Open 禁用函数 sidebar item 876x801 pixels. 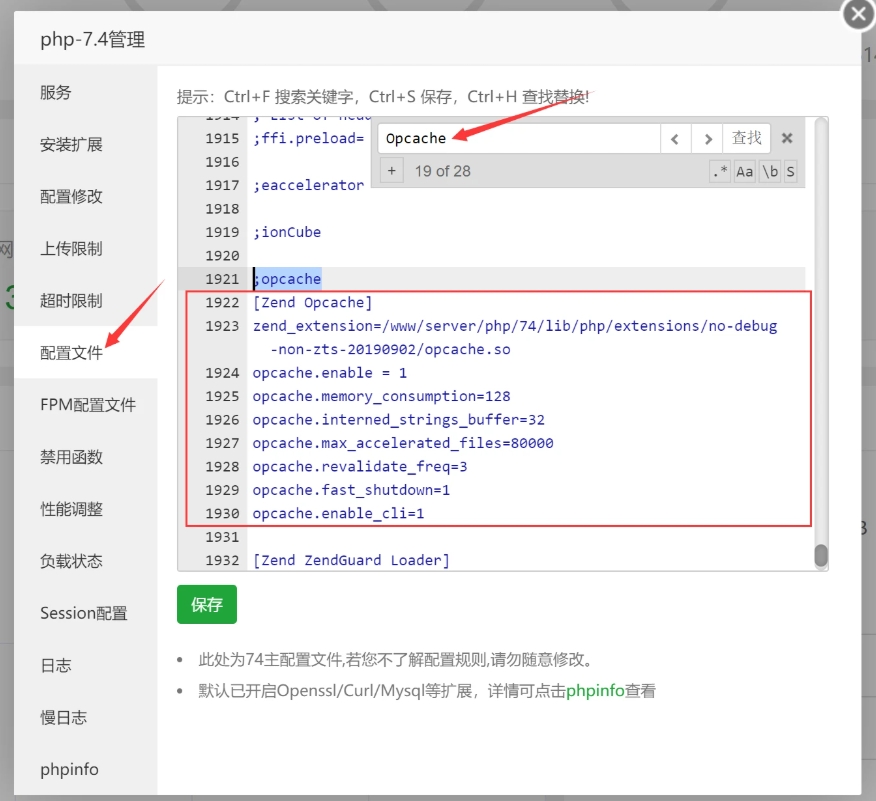pyautogui.click(x=71, y=457)
